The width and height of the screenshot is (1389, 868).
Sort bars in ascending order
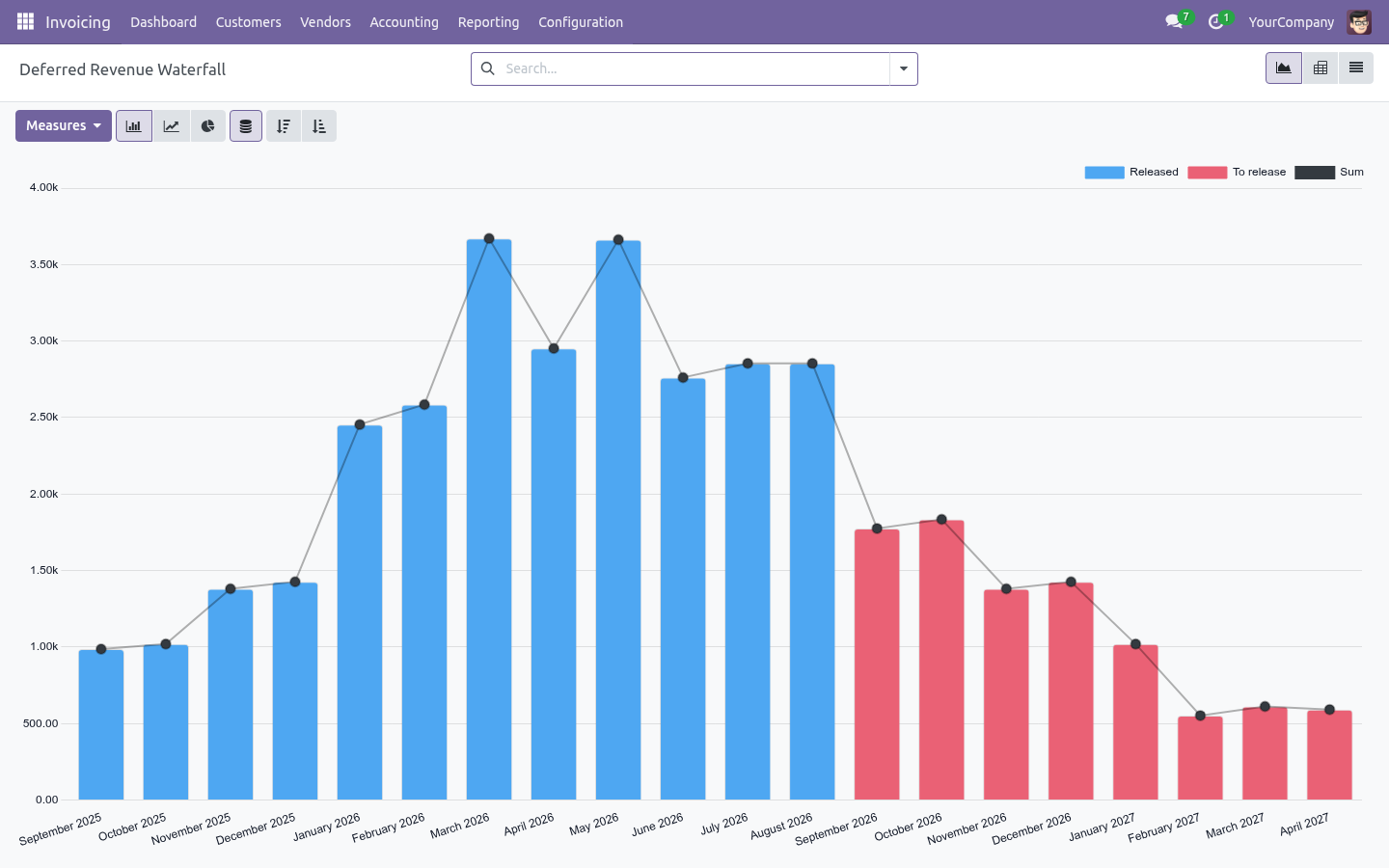click(319, 126)
